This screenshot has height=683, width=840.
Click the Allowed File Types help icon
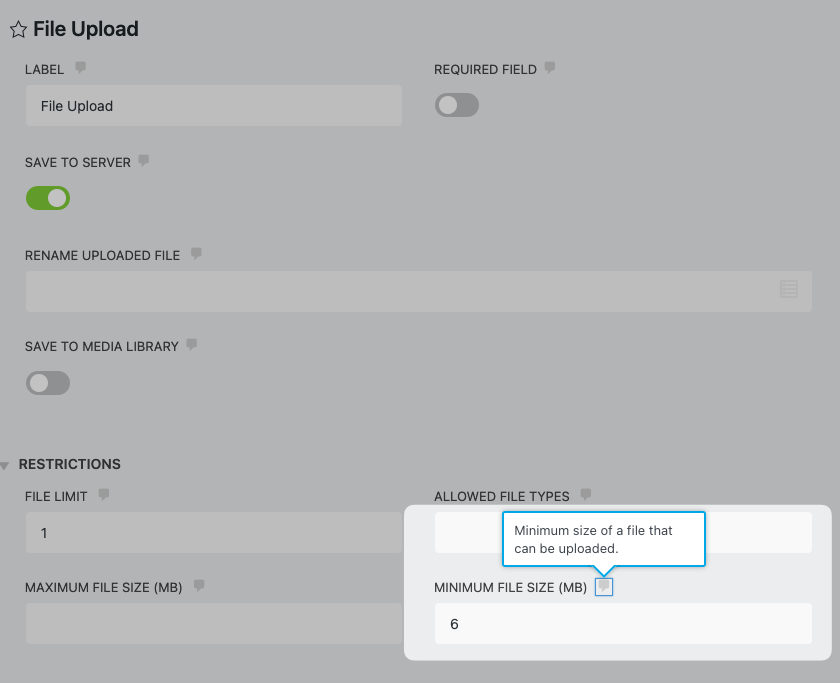(x=586, y=494)
